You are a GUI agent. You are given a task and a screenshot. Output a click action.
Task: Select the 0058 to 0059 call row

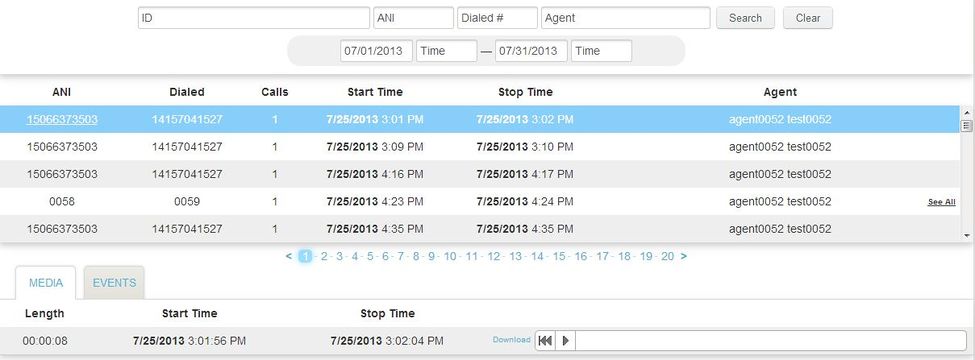(x=480, y=201)
